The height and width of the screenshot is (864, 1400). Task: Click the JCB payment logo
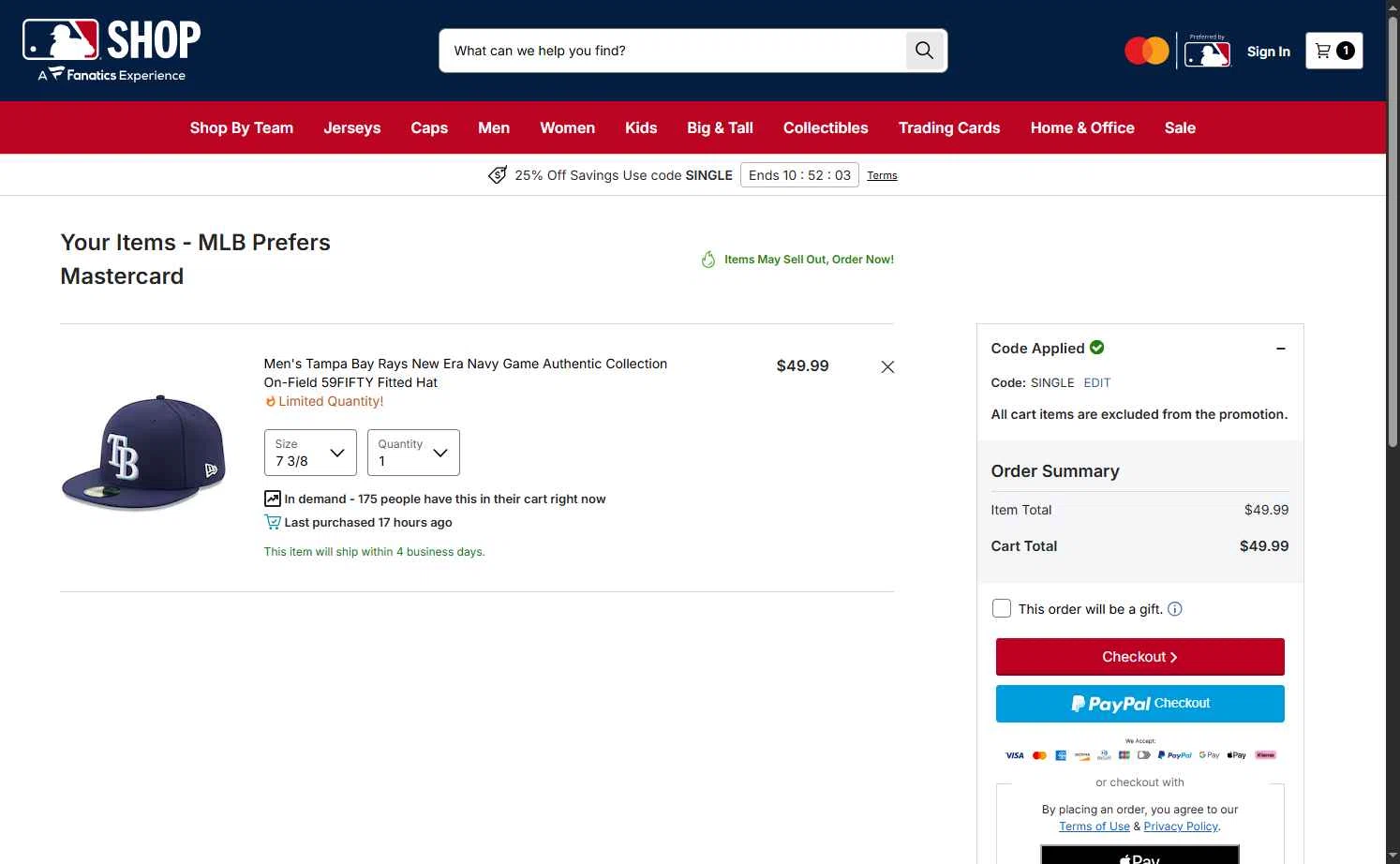point(1124,755)
